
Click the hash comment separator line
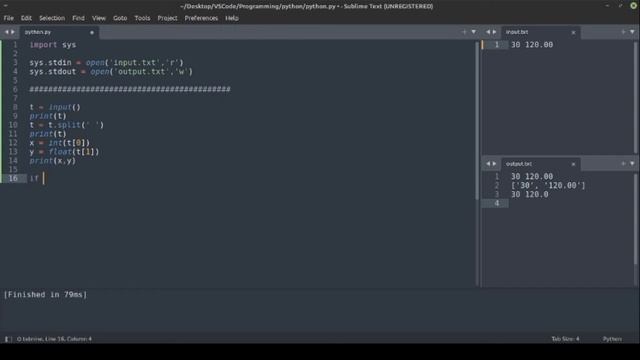pyautogui.click(x=130, y=89)
